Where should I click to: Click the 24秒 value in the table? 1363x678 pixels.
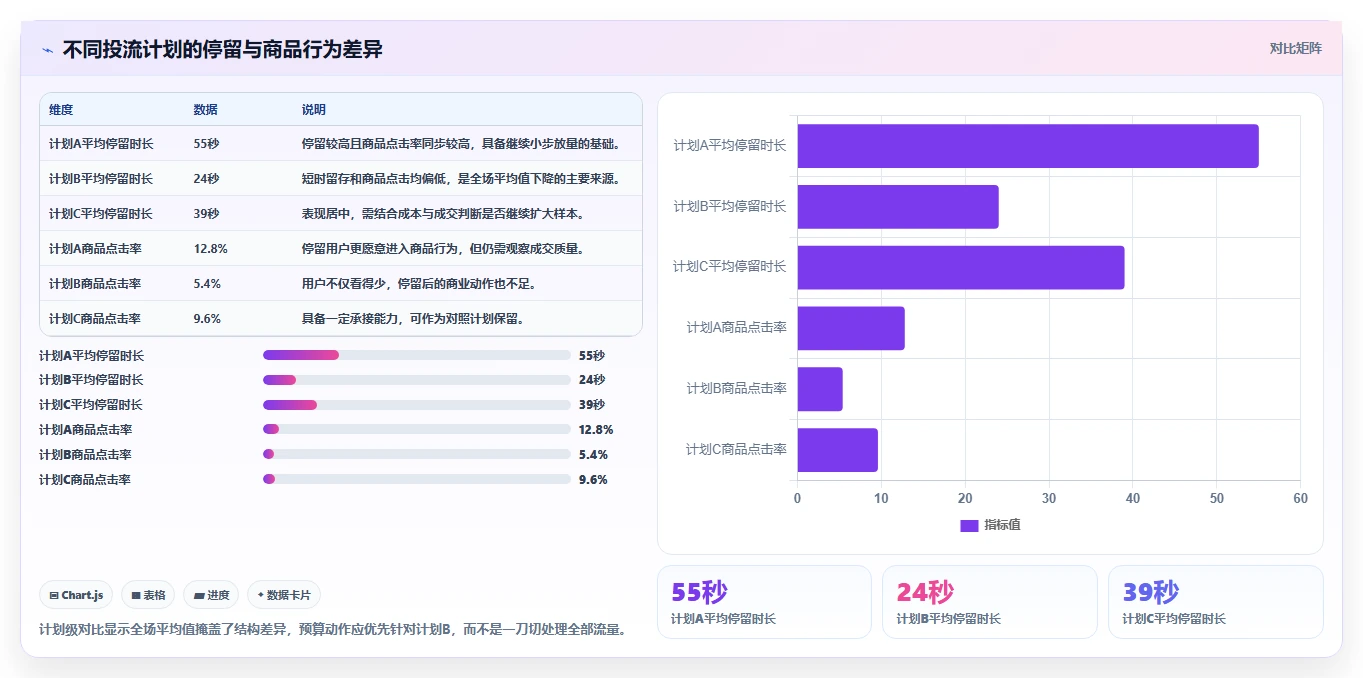206,179
